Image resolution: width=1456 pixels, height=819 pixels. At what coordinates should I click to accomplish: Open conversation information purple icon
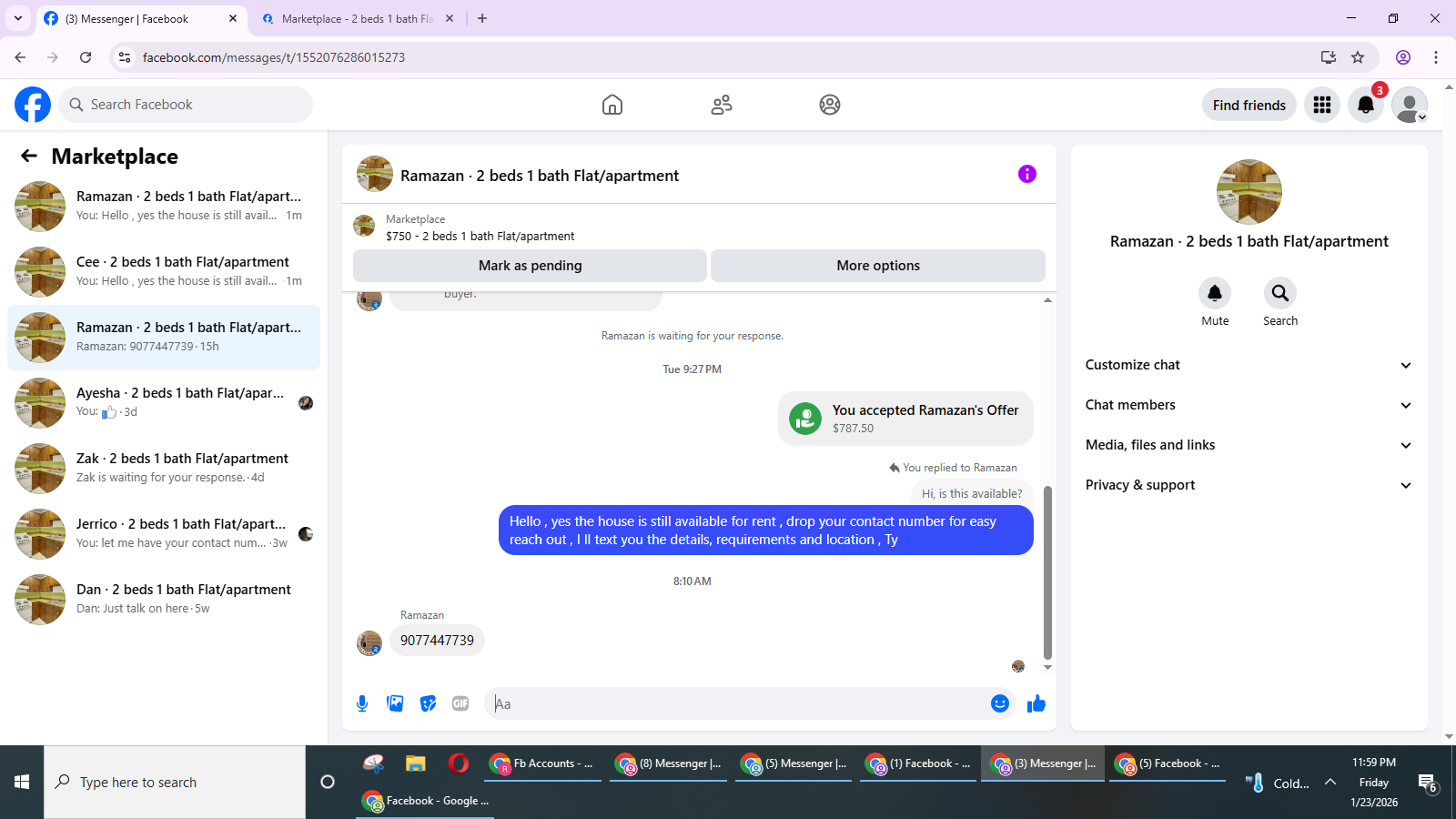click(x=1027, y=174)
